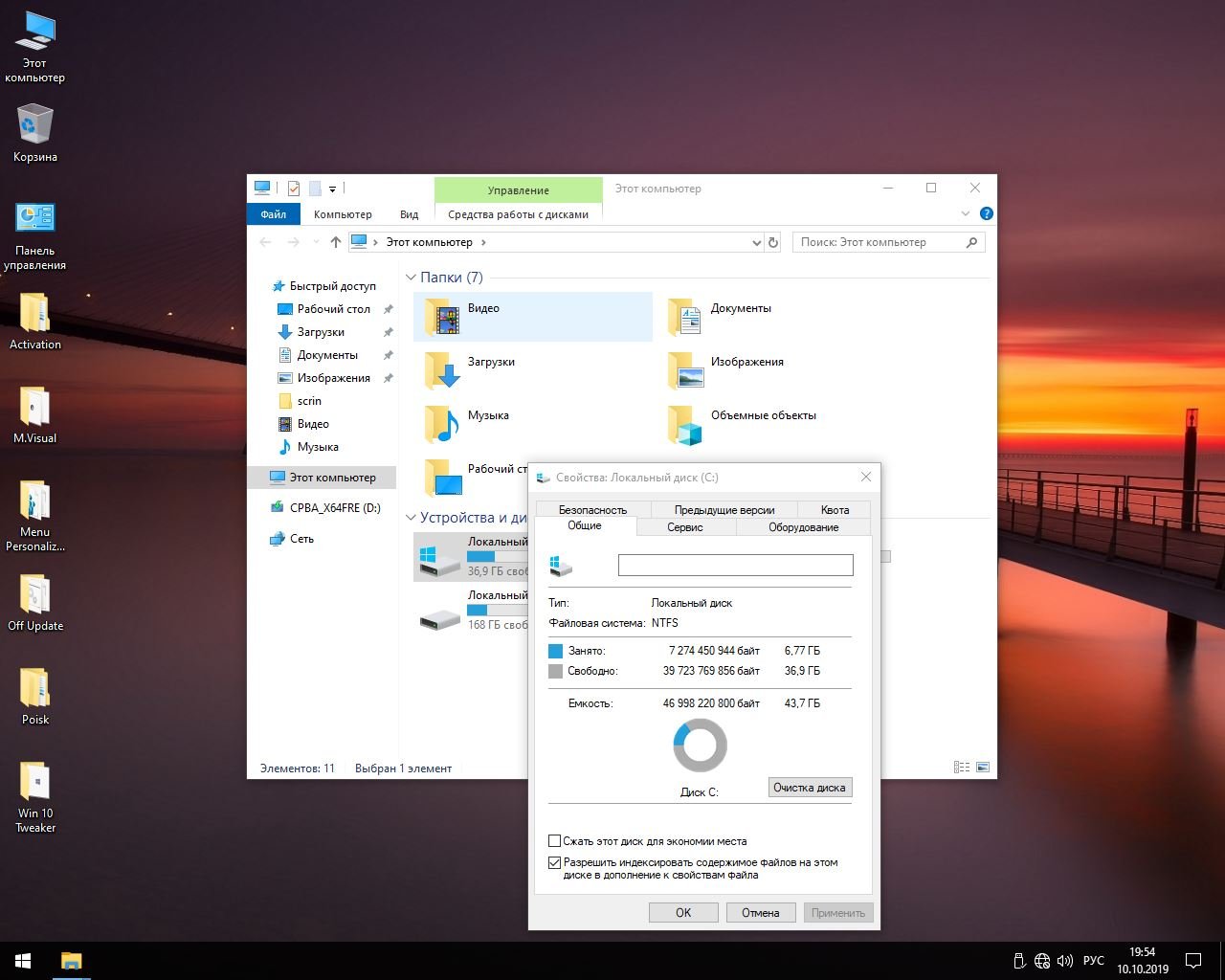Switch to the Сервис tab
Image resolution: width=1225 pixels, height=980 pixels.
[x=685, y=526]
